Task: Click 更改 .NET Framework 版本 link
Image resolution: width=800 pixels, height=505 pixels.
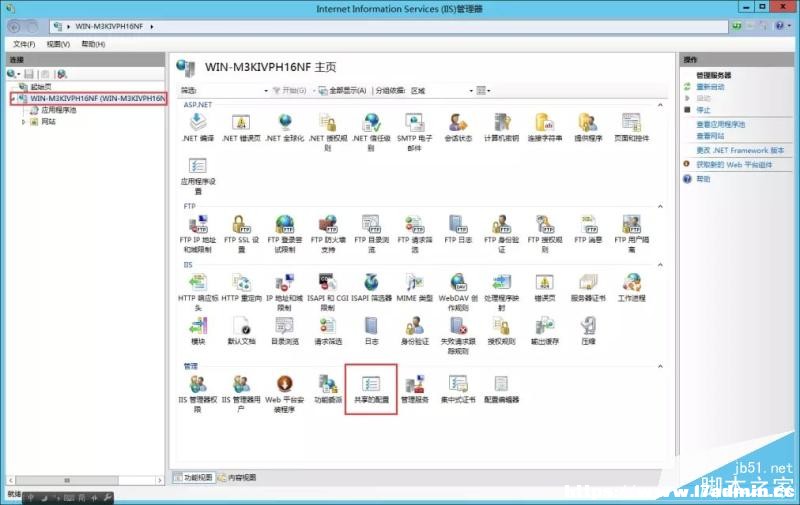Action: pyautogui.click(x=740, y=150)
